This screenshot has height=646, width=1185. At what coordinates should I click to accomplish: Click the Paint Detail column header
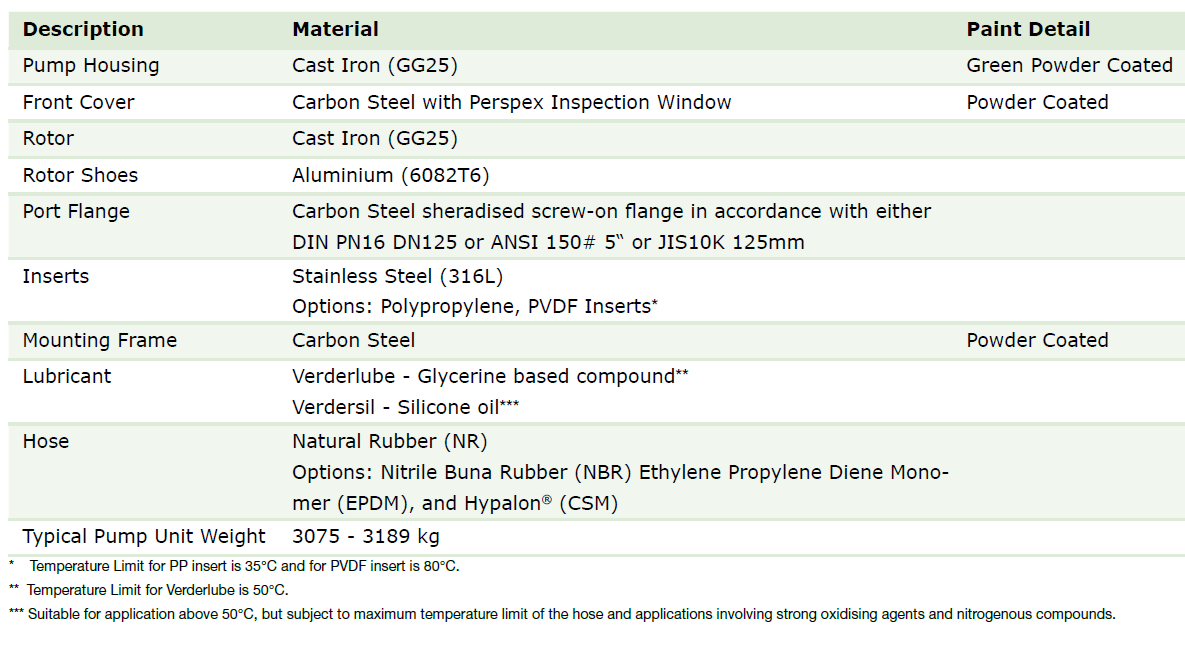click(1028, 30)
